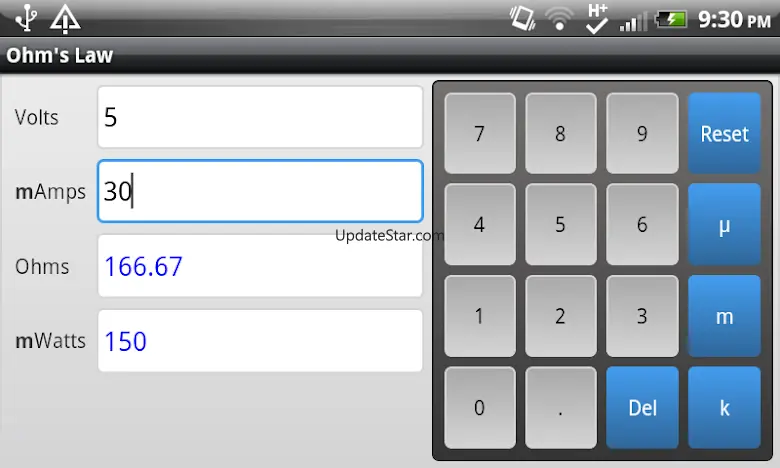Focus the mAmps input field
The height and width of the screenshot is (468, 780).
[x=260, y=191]
